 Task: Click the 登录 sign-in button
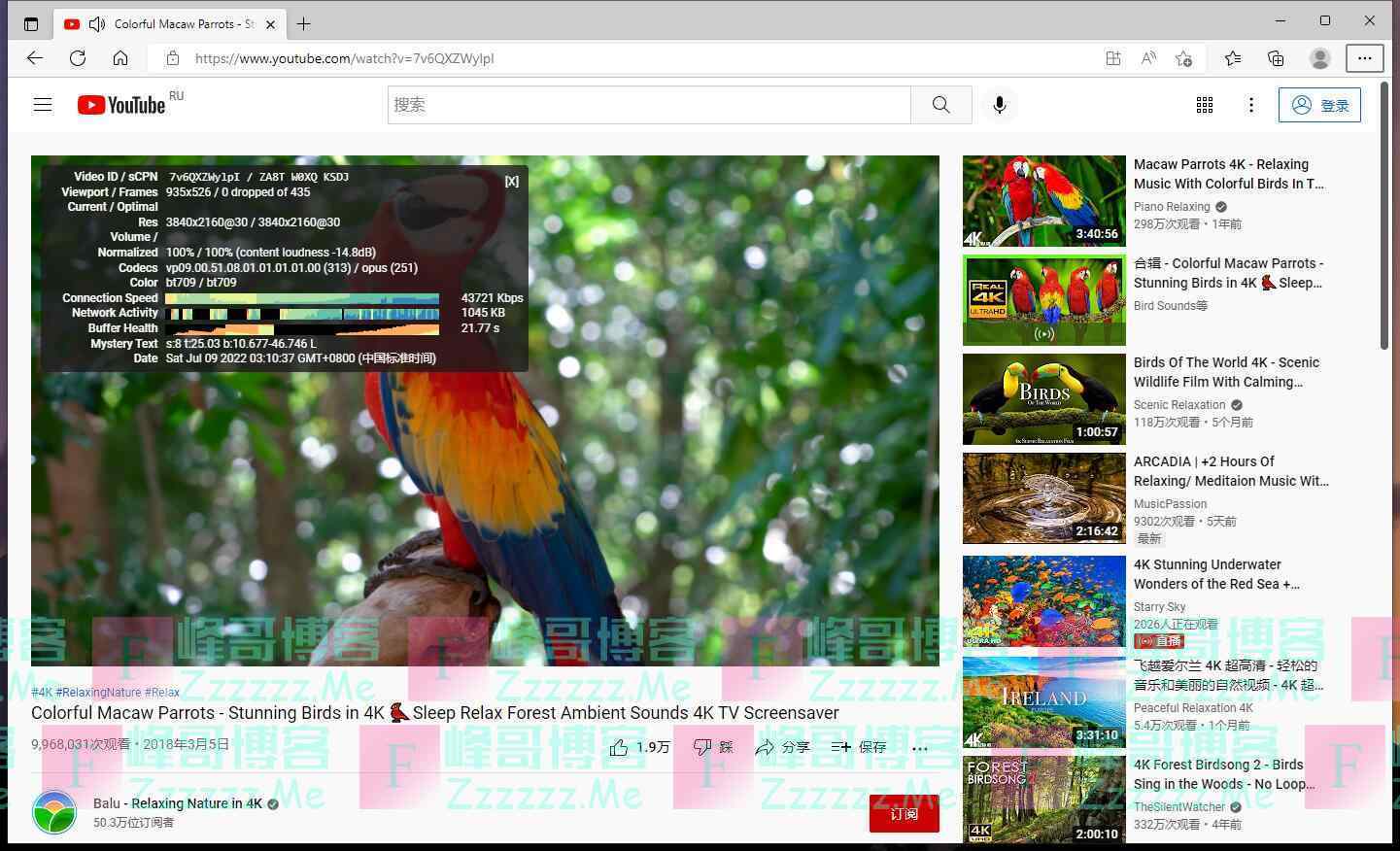tap(1319, 105)
